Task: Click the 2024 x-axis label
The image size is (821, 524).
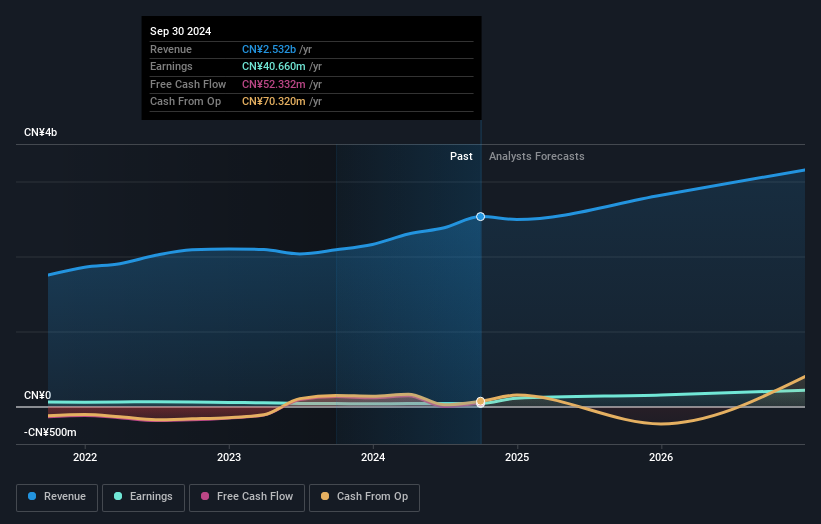Action: click(373, 458)
